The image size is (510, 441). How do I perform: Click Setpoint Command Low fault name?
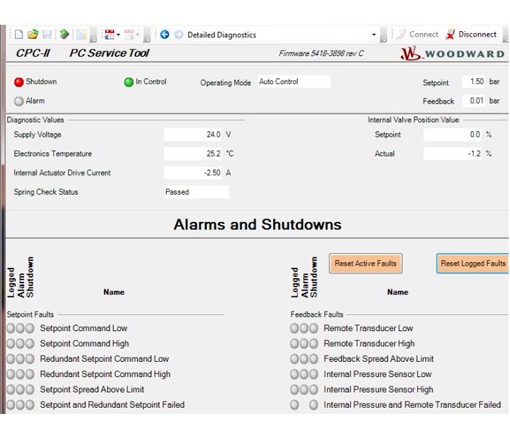pos(84,328)
